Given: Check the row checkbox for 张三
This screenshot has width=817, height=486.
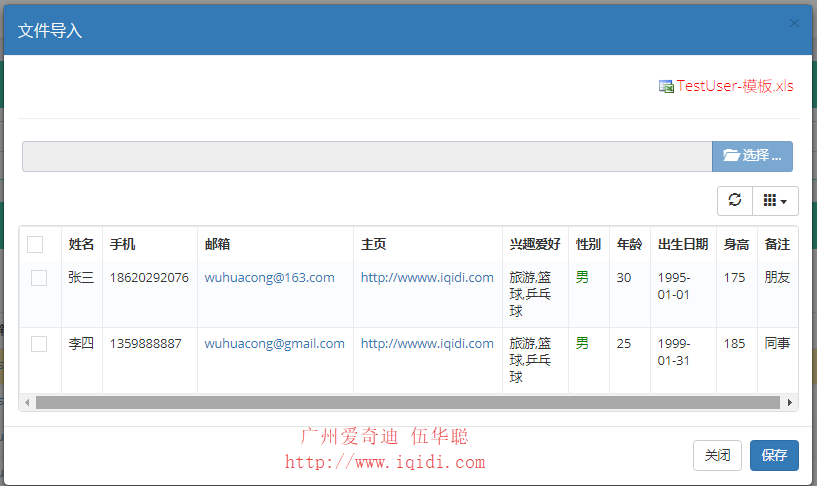Looking at the screenshot, I should (39, 278).
